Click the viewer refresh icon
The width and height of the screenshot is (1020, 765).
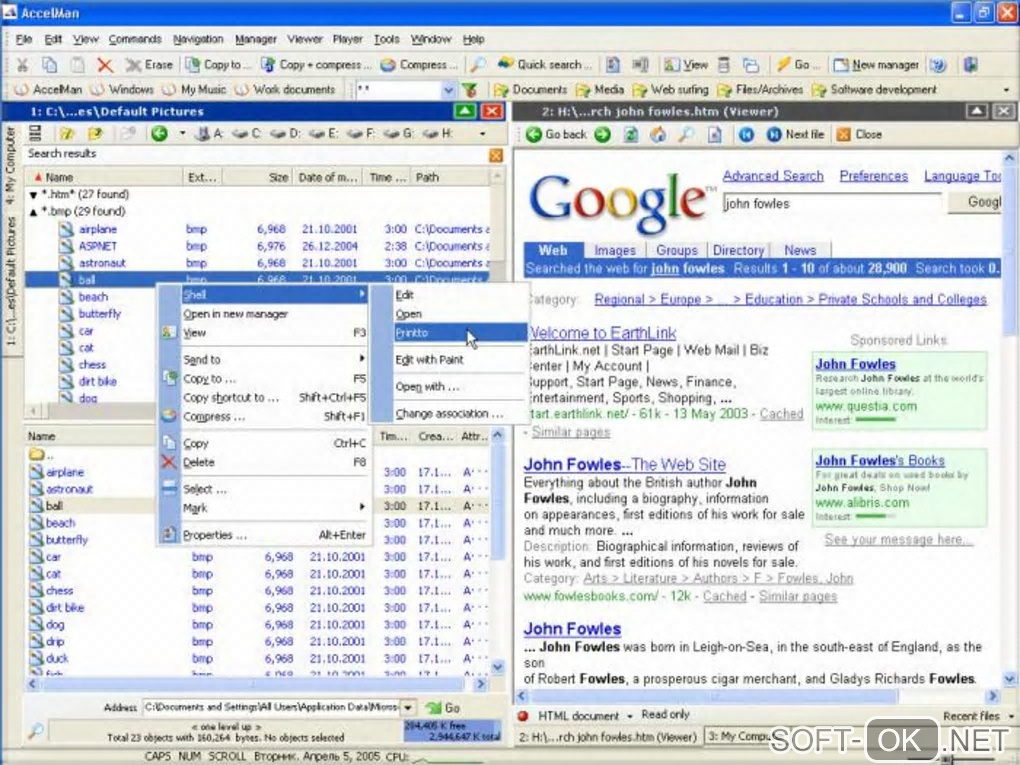point(631,135)
